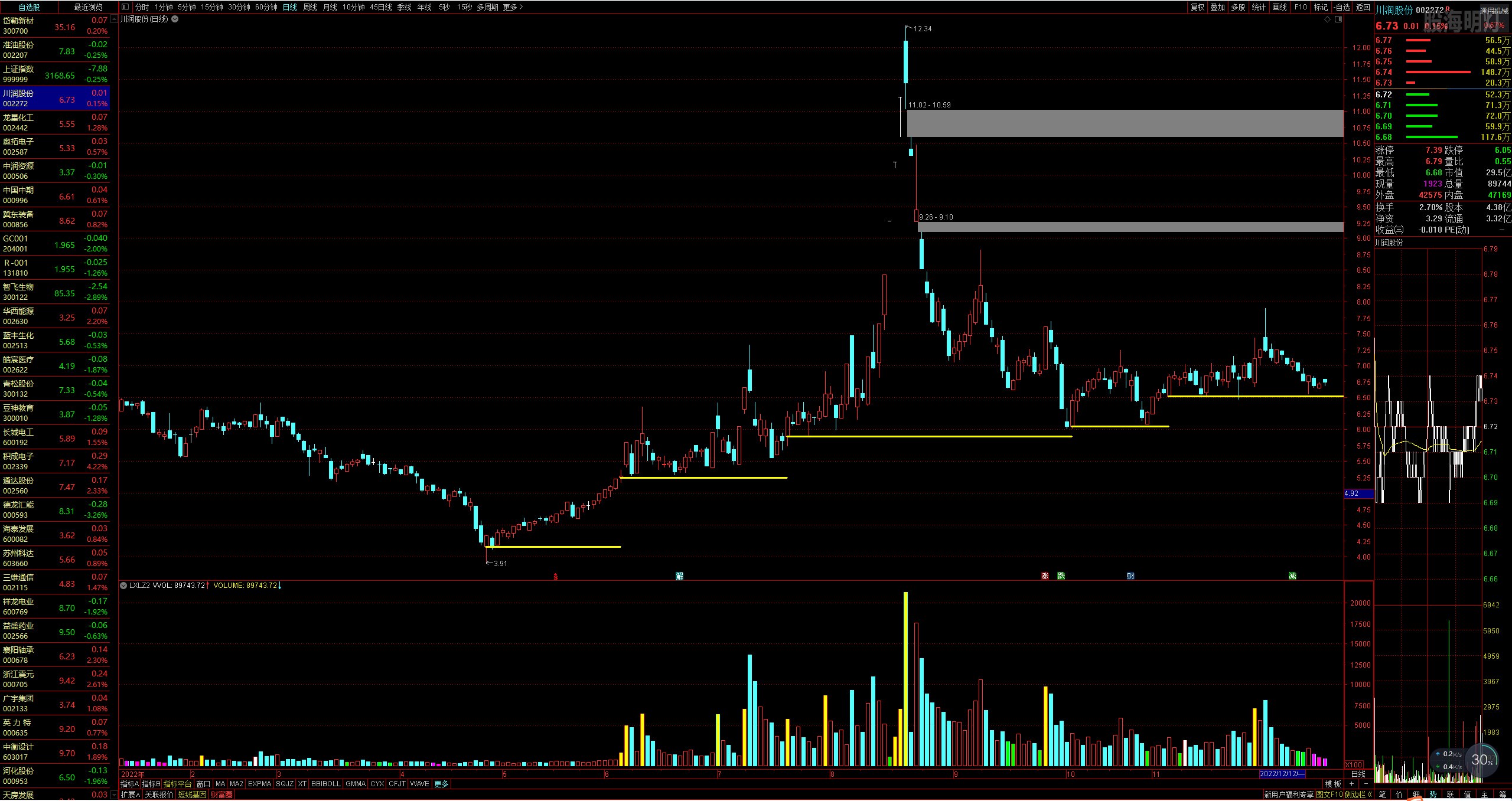Screen dimensions: 1512x801
Task: Click the plus zoom button beside 模板
Action: point(1351,784)
